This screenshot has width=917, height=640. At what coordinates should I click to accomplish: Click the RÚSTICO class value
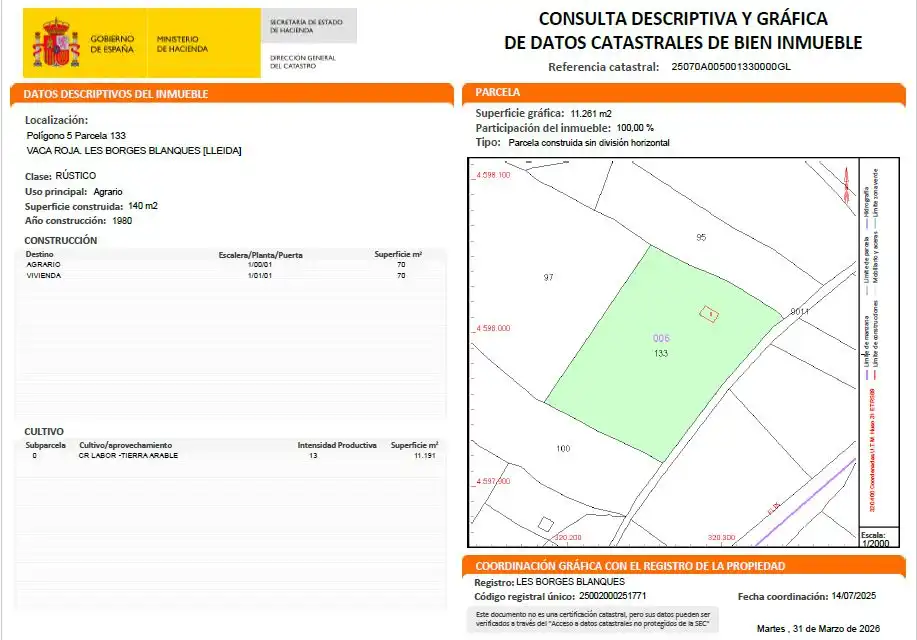[75, 176]
